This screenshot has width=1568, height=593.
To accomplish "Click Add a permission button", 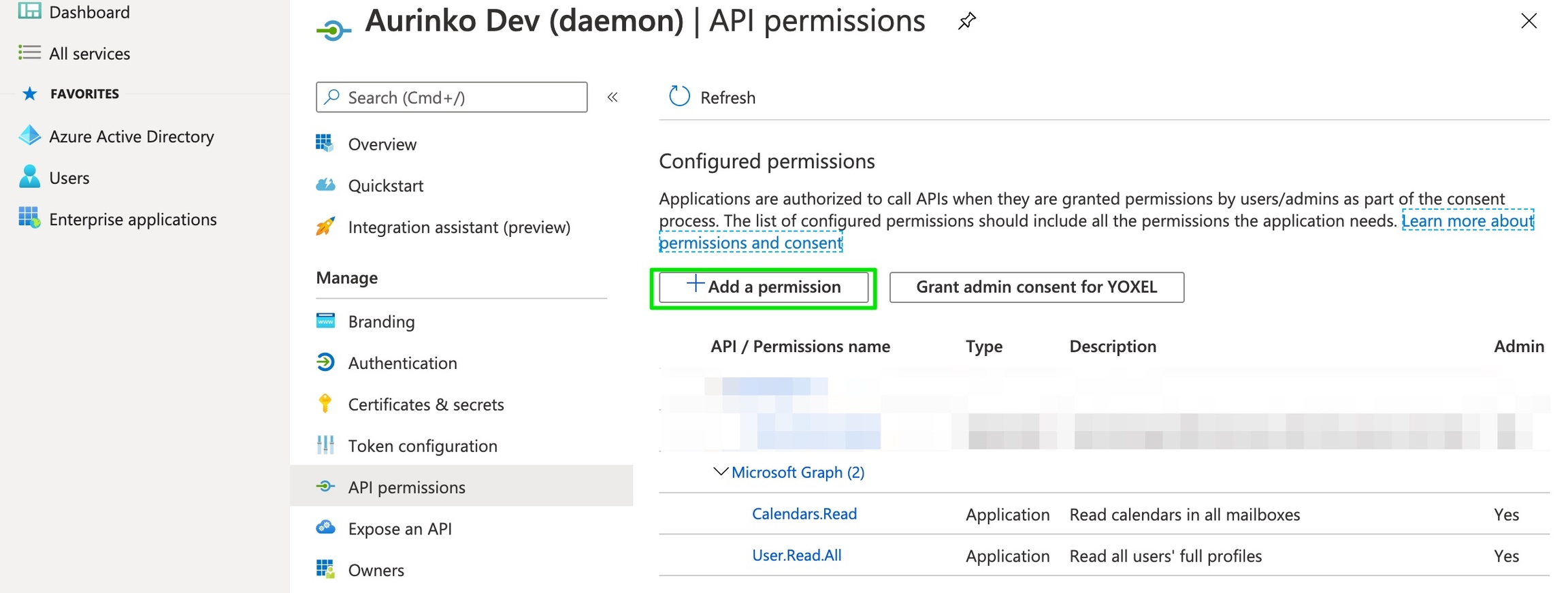I will tap(764, 287).
